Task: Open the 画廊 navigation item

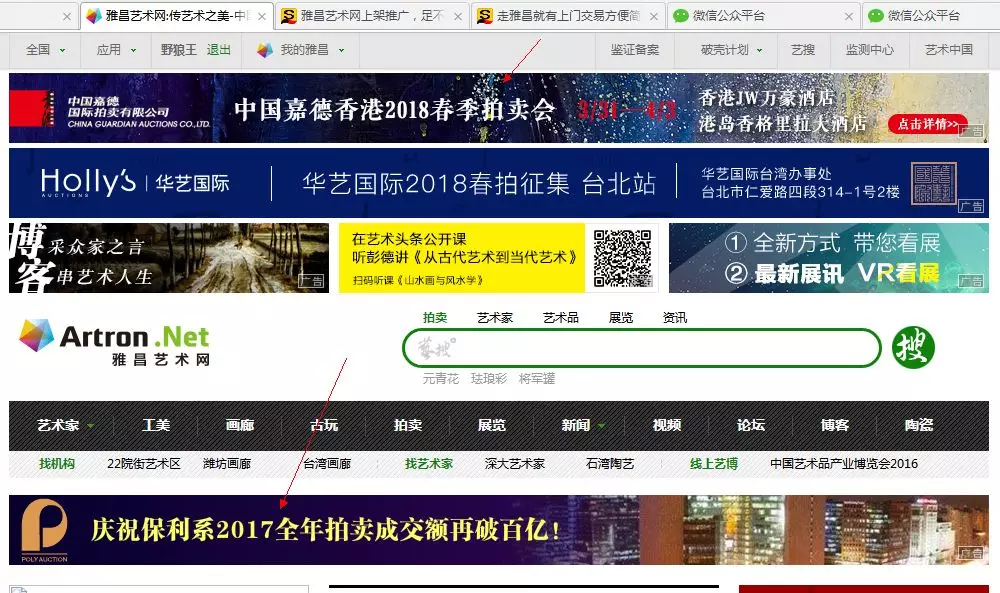Action: 240,425
